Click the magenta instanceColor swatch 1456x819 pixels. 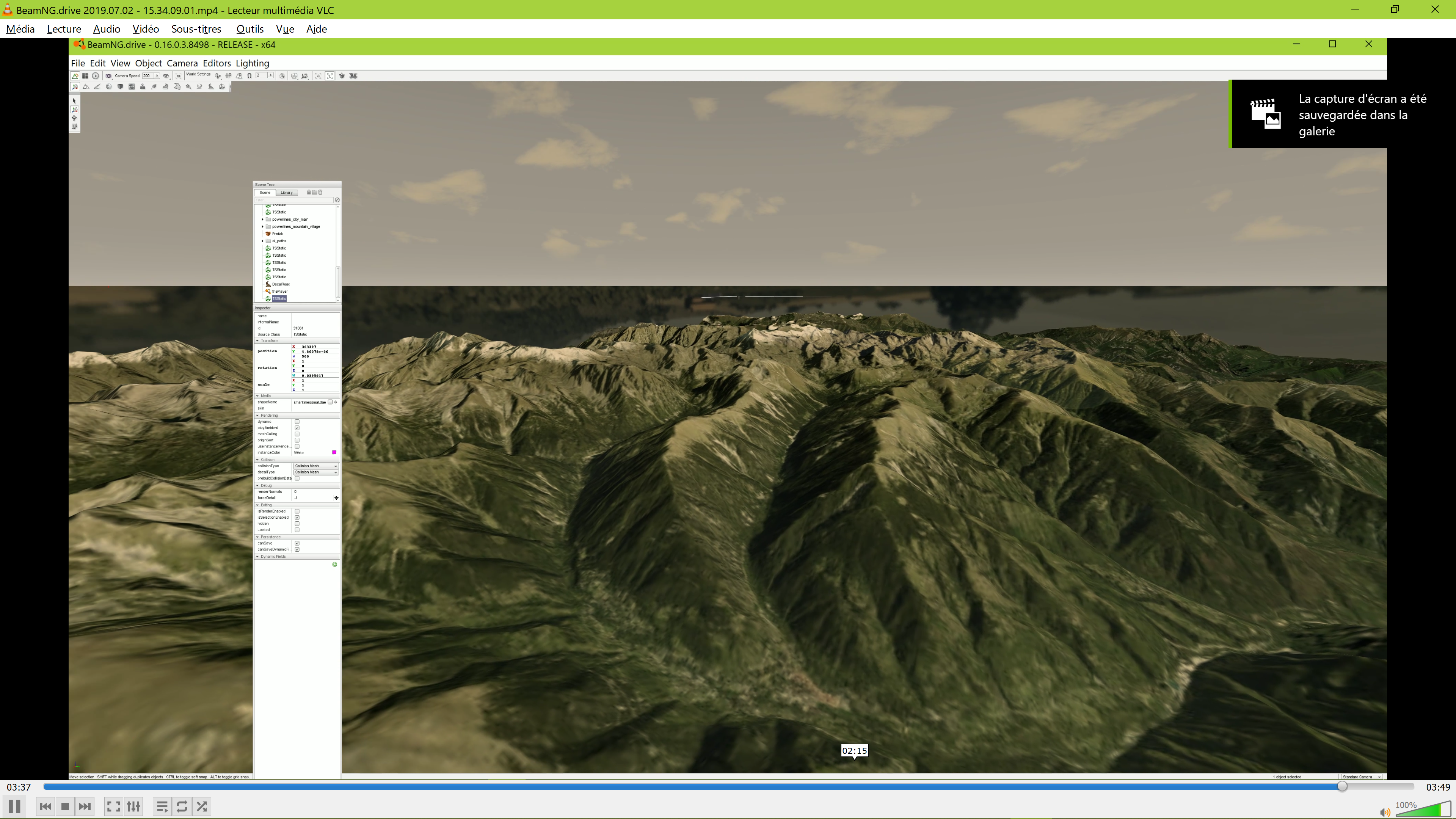click(x=334, y=453)
